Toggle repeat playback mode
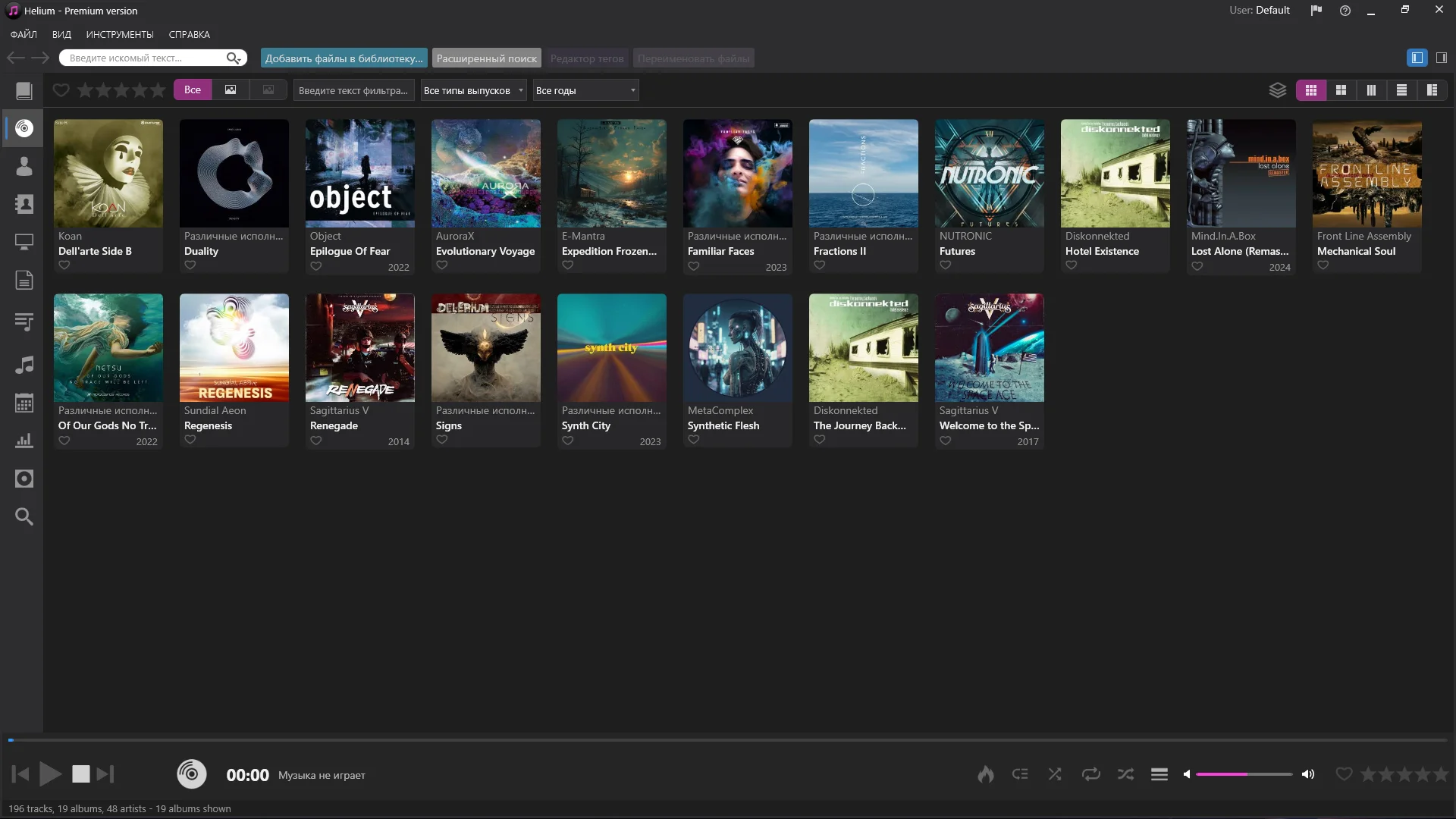Viewport: 1456px width, 819px height. pyautogui.click(x=1090, y=774)
